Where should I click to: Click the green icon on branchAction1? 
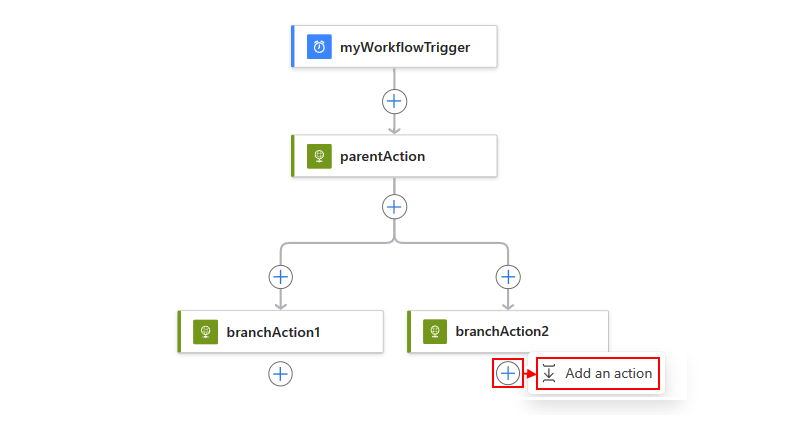click(x=206, y=332)
